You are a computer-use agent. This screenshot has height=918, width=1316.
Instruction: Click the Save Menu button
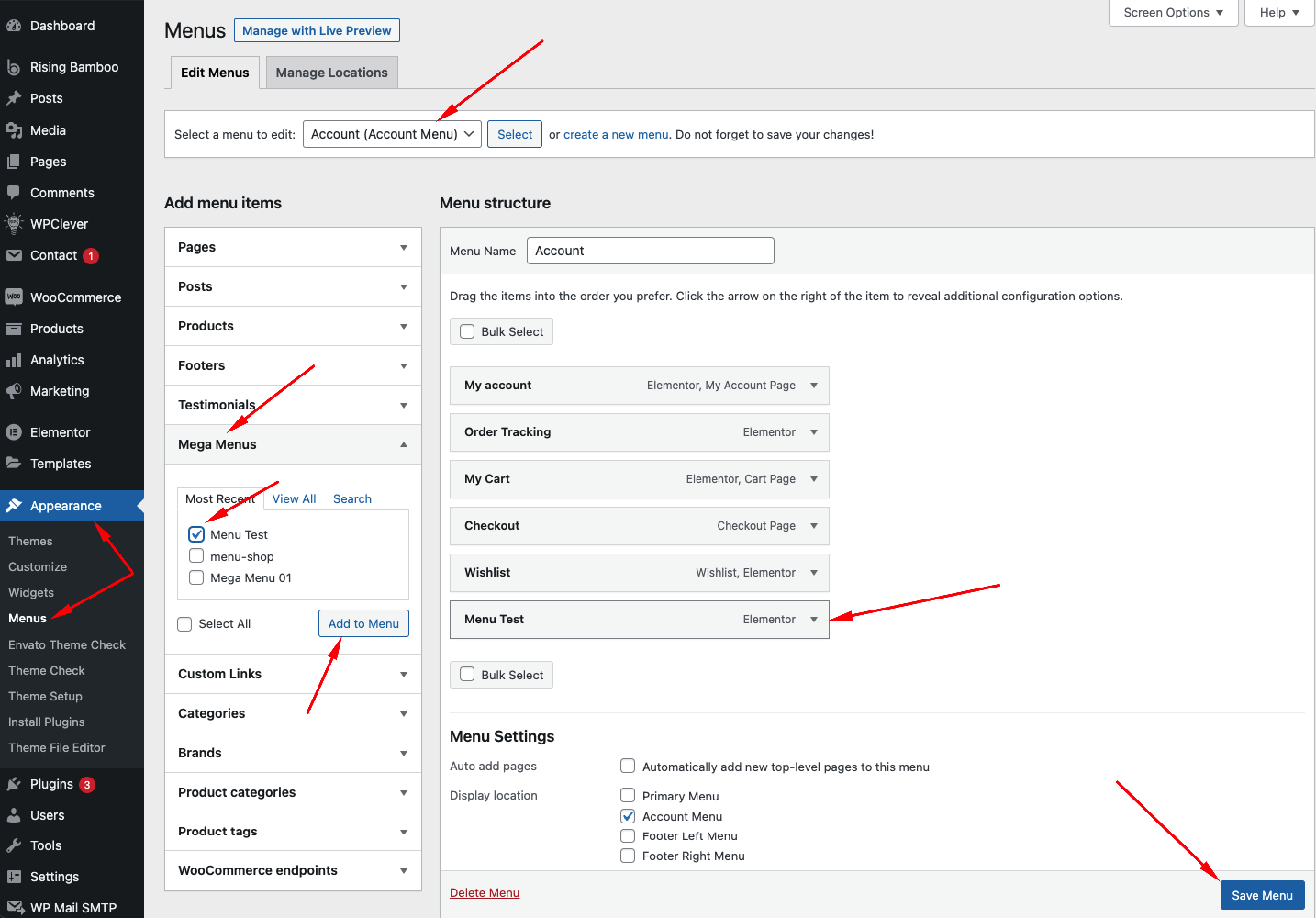pos(1262,895)
